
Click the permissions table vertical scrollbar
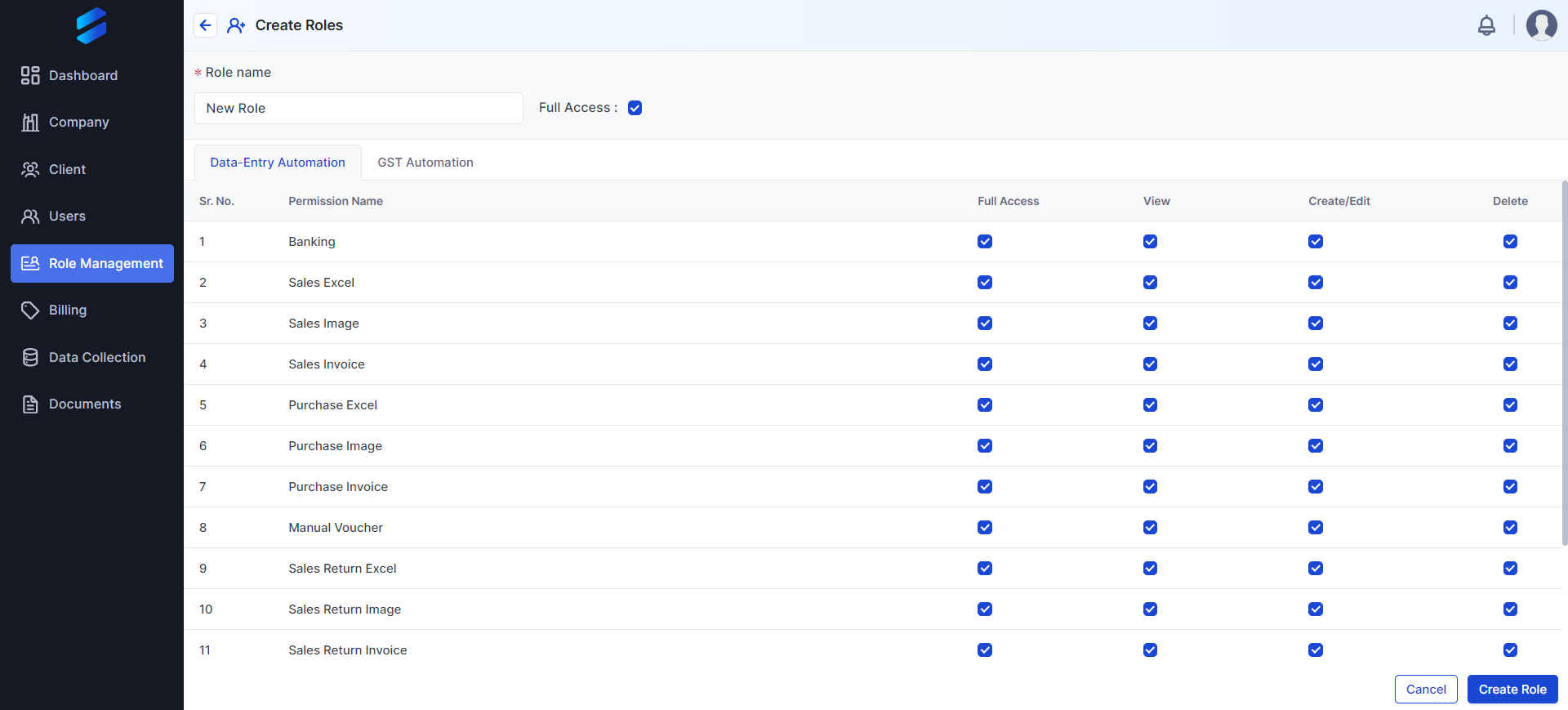click(x=1565, y=363)
